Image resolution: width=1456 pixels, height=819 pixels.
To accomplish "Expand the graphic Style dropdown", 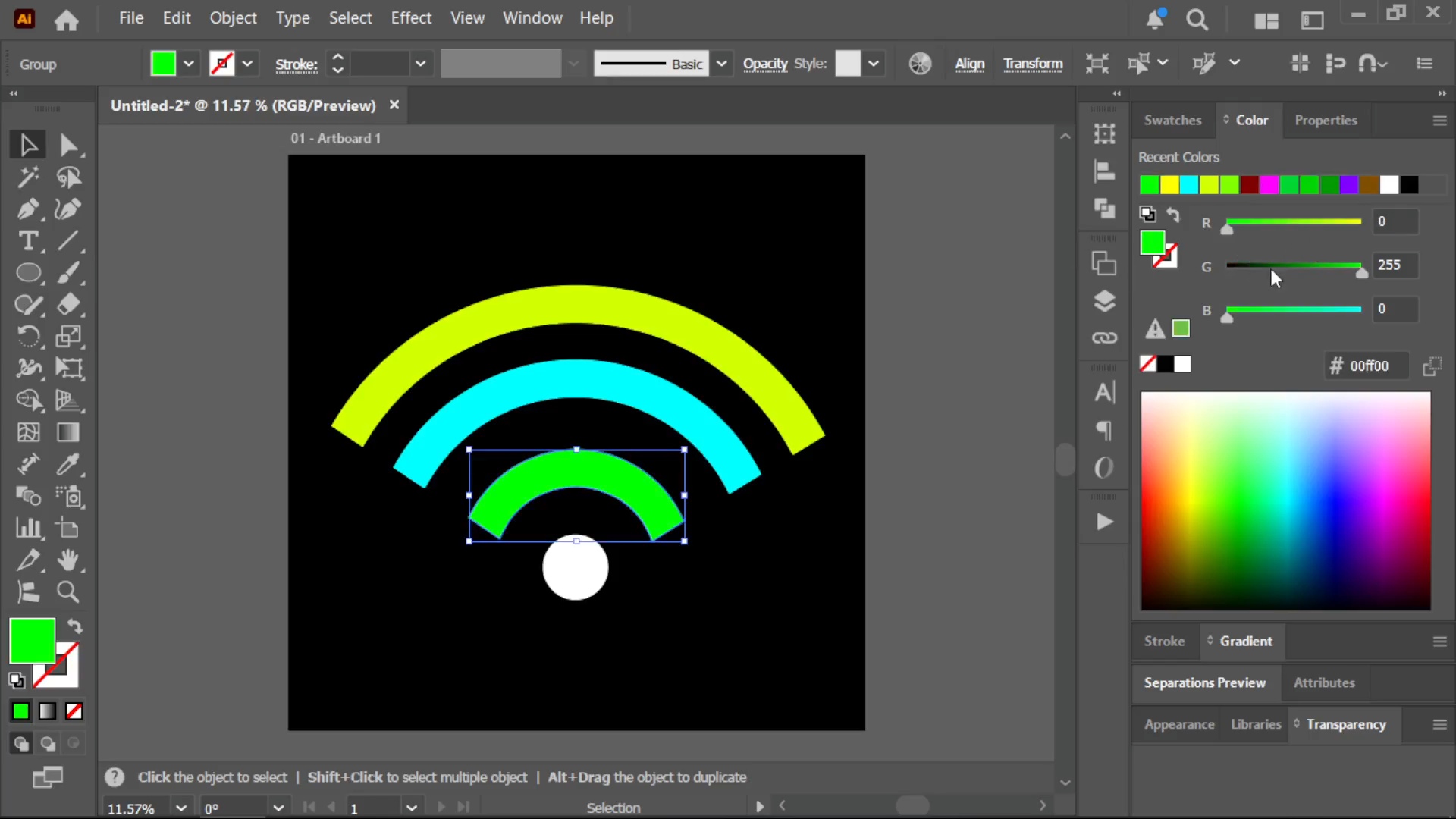I will pyautogui.click(x=874, y=64).
